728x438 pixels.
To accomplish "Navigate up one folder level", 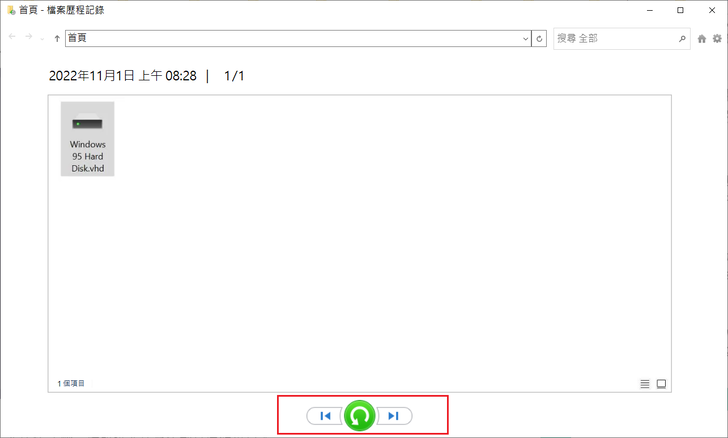I will [57, 39].
